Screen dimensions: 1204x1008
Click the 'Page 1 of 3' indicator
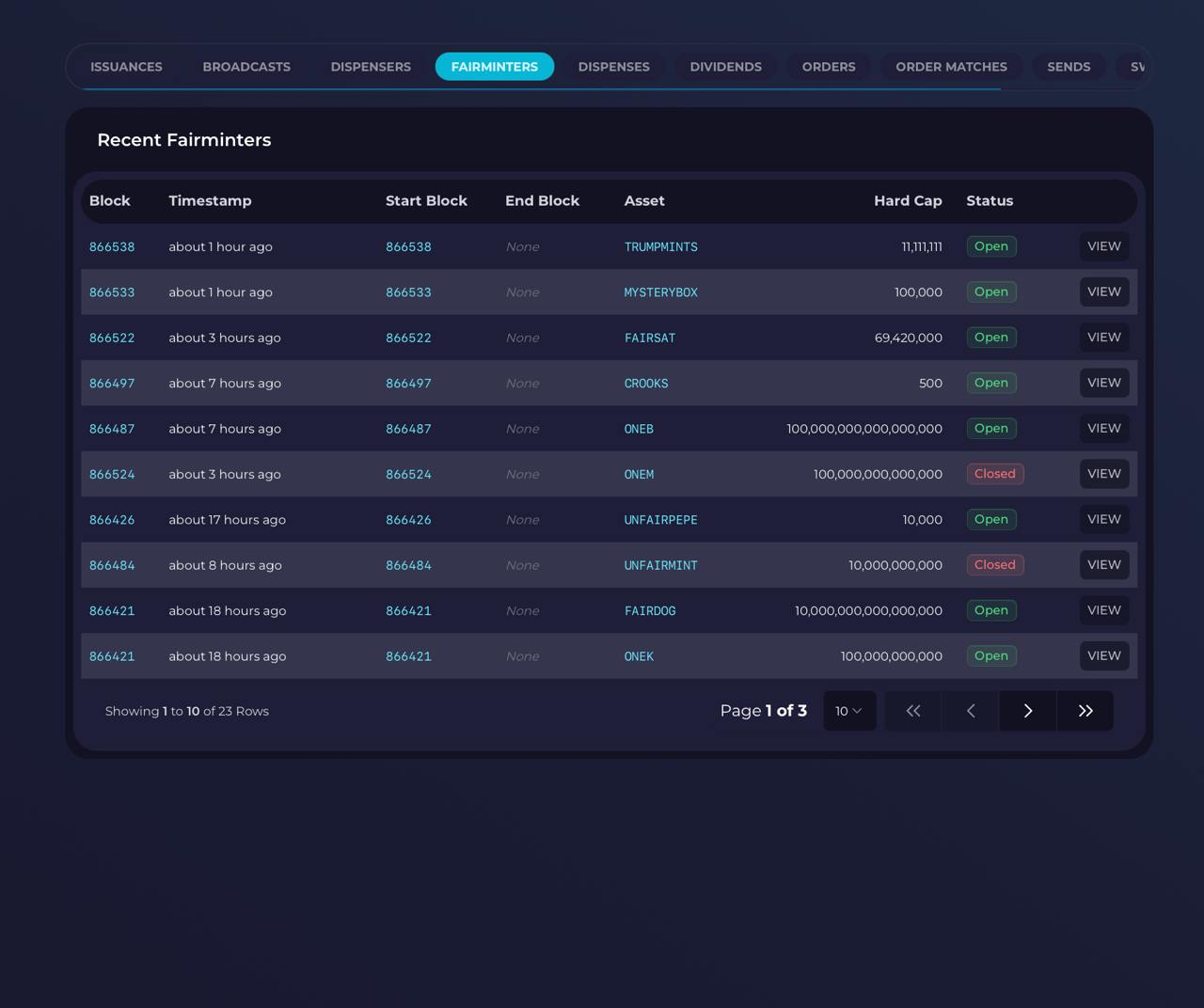tap(764, 711)
